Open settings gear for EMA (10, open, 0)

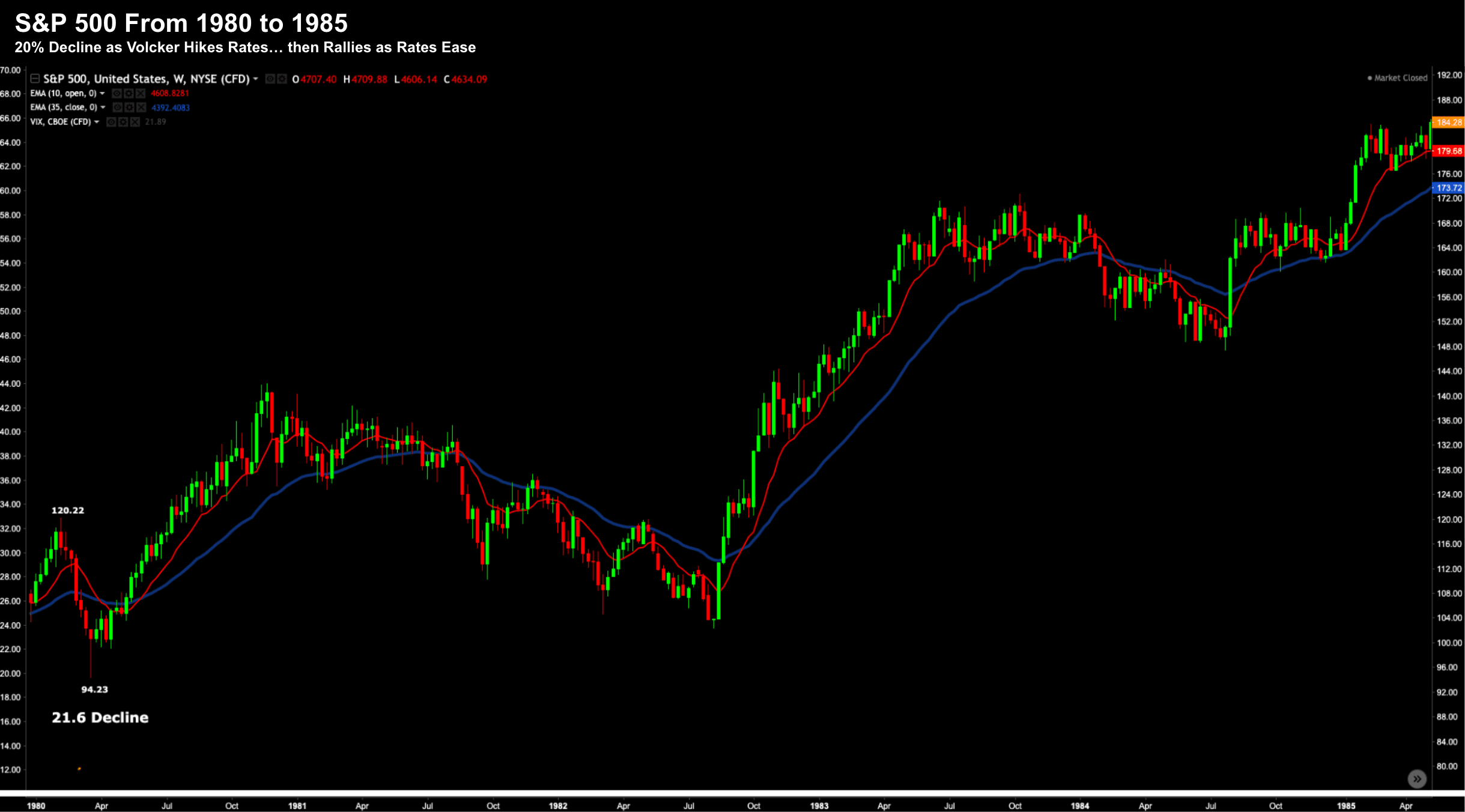pos(129,93)
